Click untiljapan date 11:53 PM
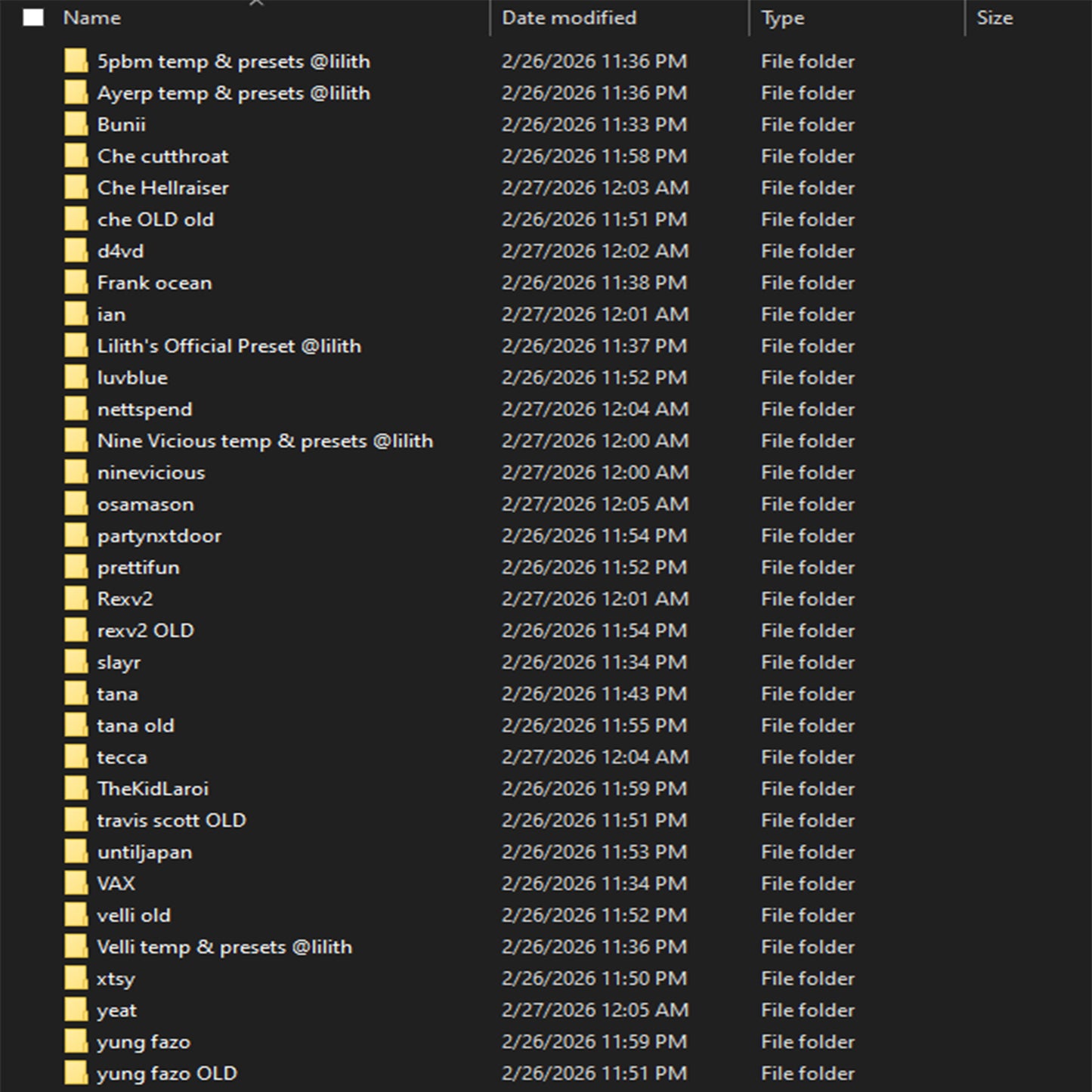 coord(595,852)
